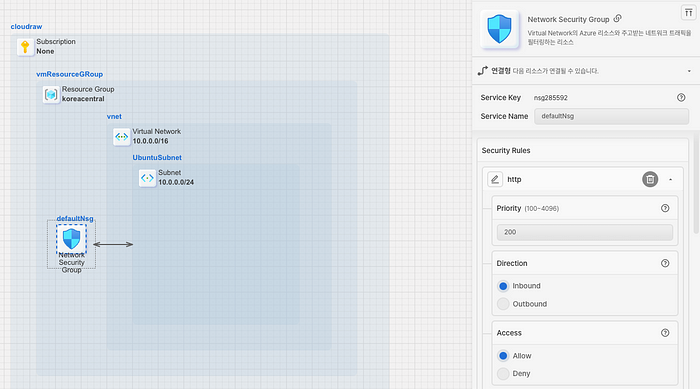Select the defaultNsg shield icon on canvas
The width and height of the screenshot is (700, 389).
tap(71, 238)
